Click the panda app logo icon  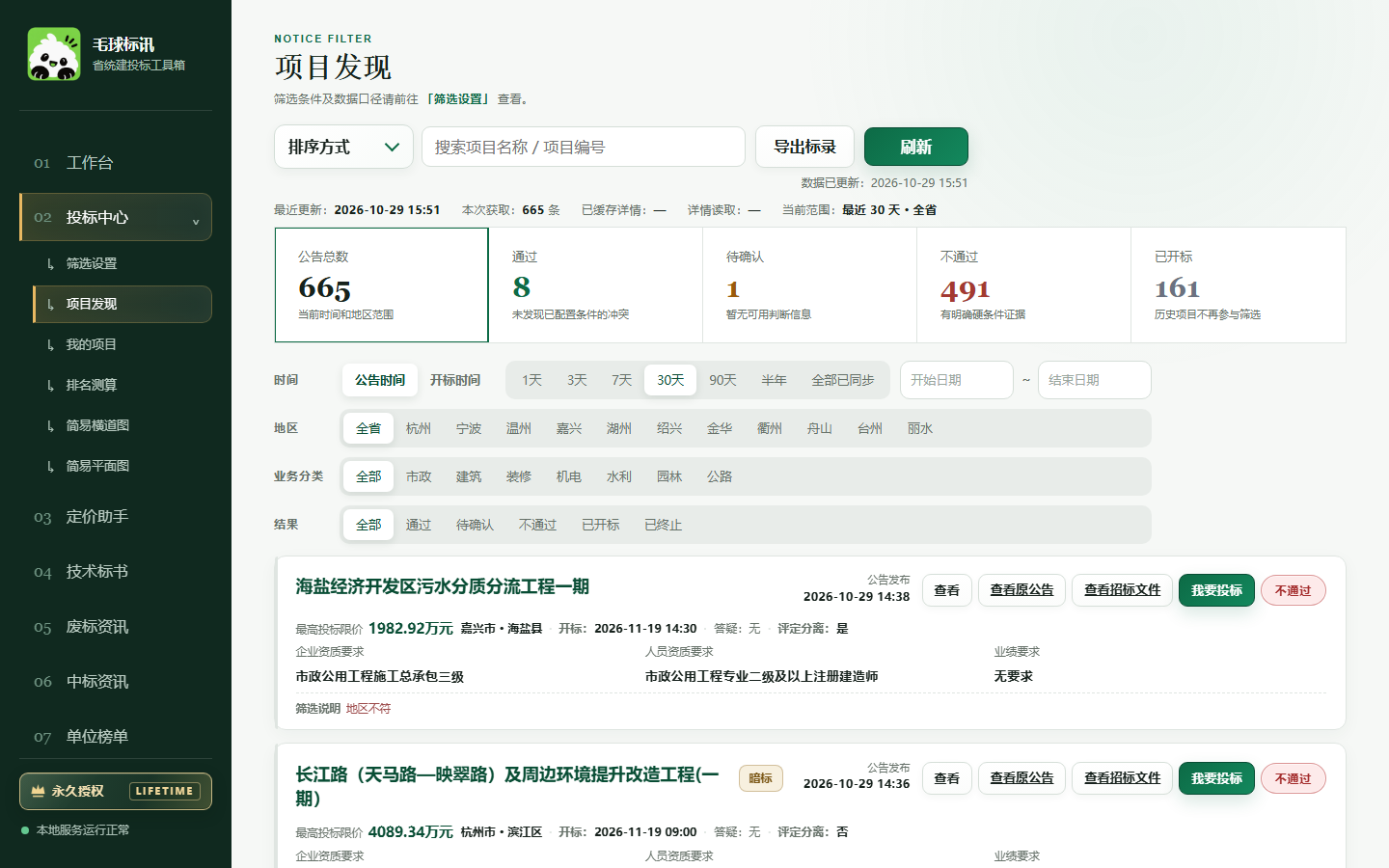54,54
